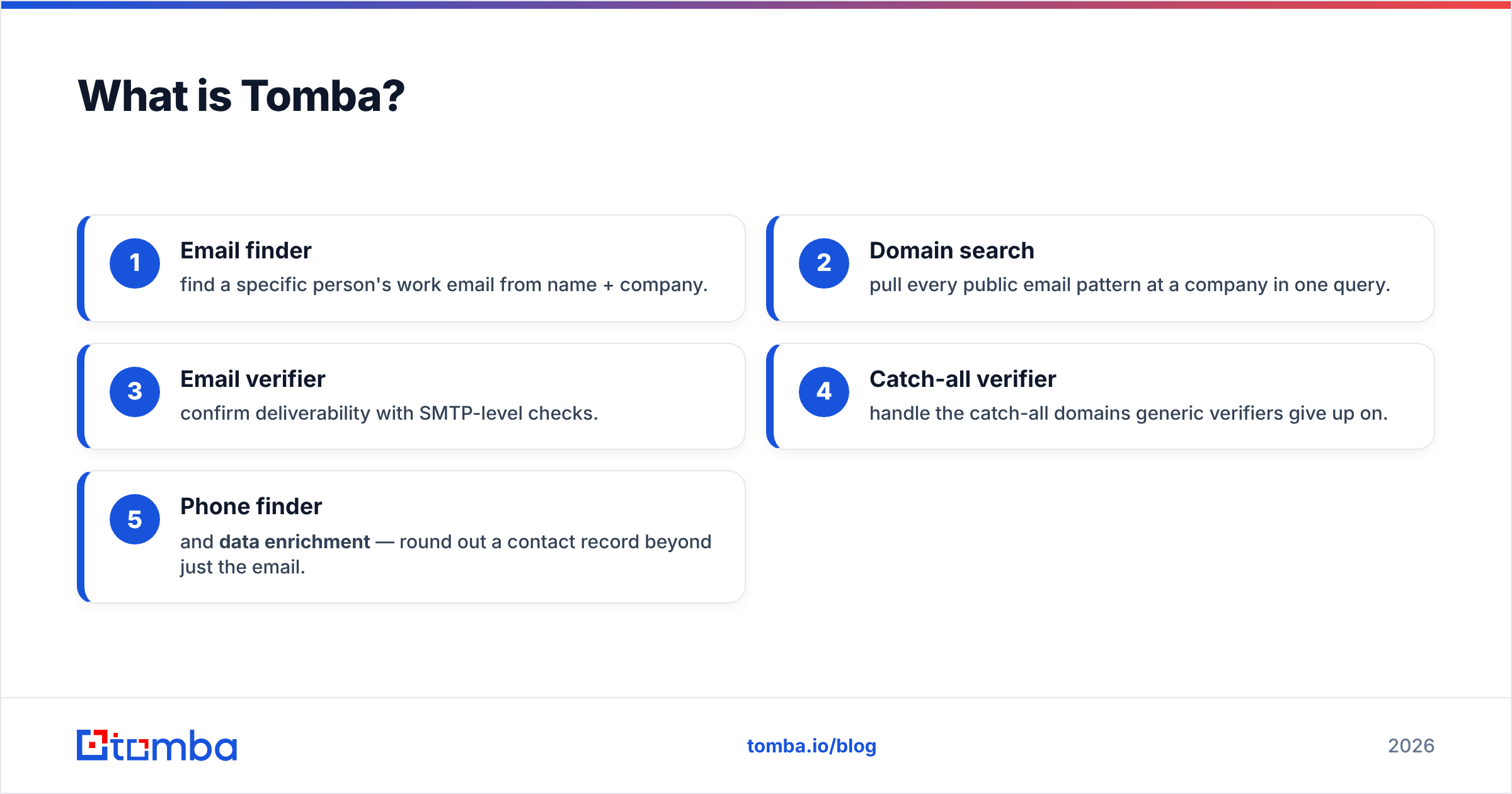Select the Email verifier heading
The image size is (1512, 794).
(x=253, y=379)
